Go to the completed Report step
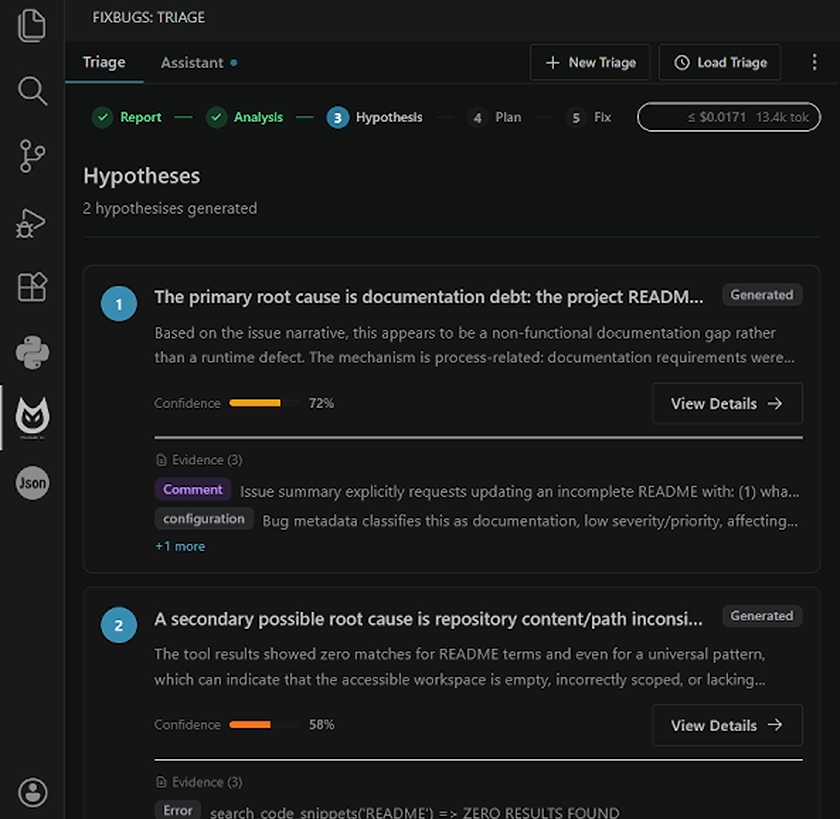 point(126,117)
